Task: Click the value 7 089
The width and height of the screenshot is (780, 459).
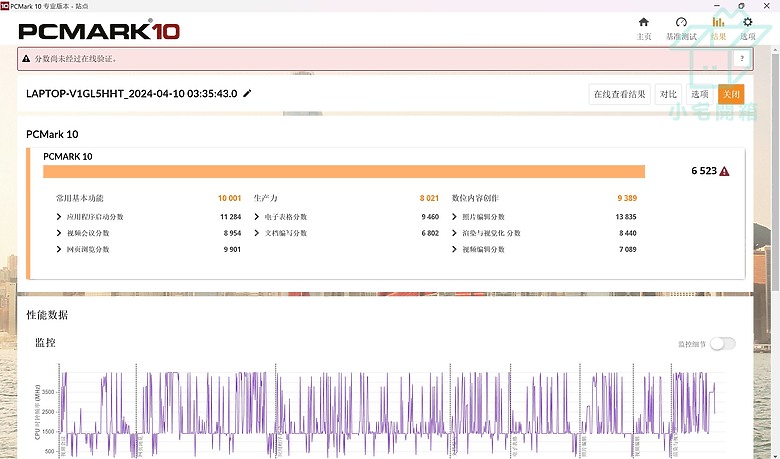Action: (628, 249)
